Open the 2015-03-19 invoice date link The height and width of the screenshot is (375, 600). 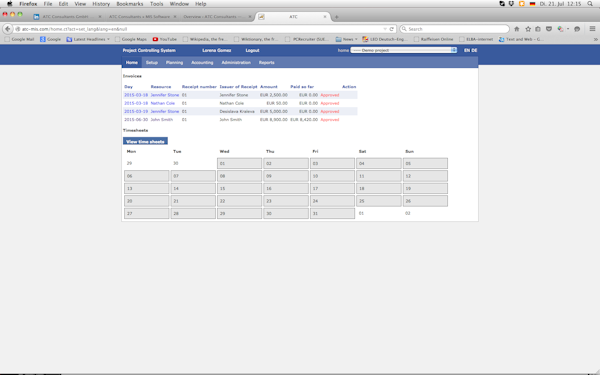tap(136, 111)
